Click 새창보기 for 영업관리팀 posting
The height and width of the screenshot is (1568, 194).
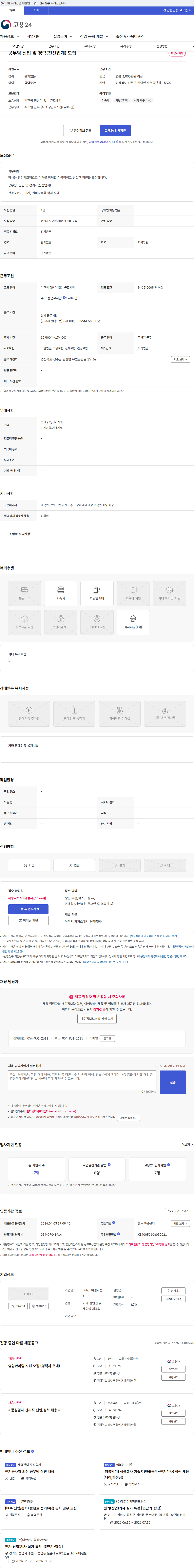pos(173,1377)
